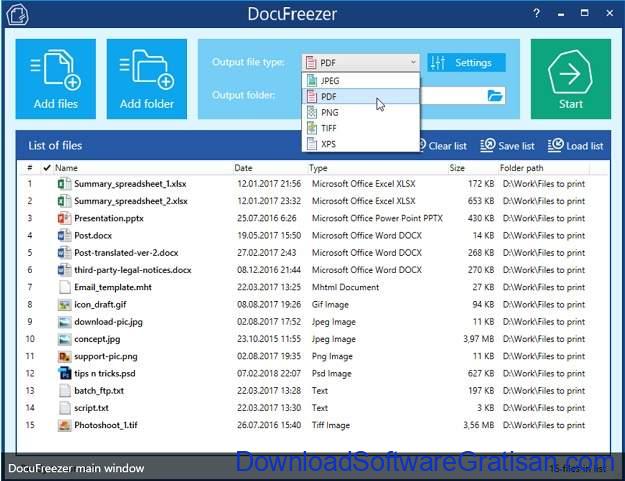Click the text file icon of script.txt
This screenshot has height=481, width=625.
click(64, 408)
